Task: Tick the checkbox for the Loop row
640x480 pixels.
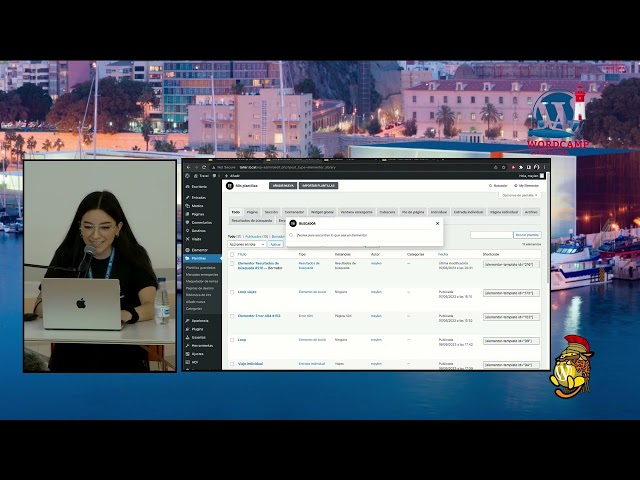Action: (x=232, y=340)
